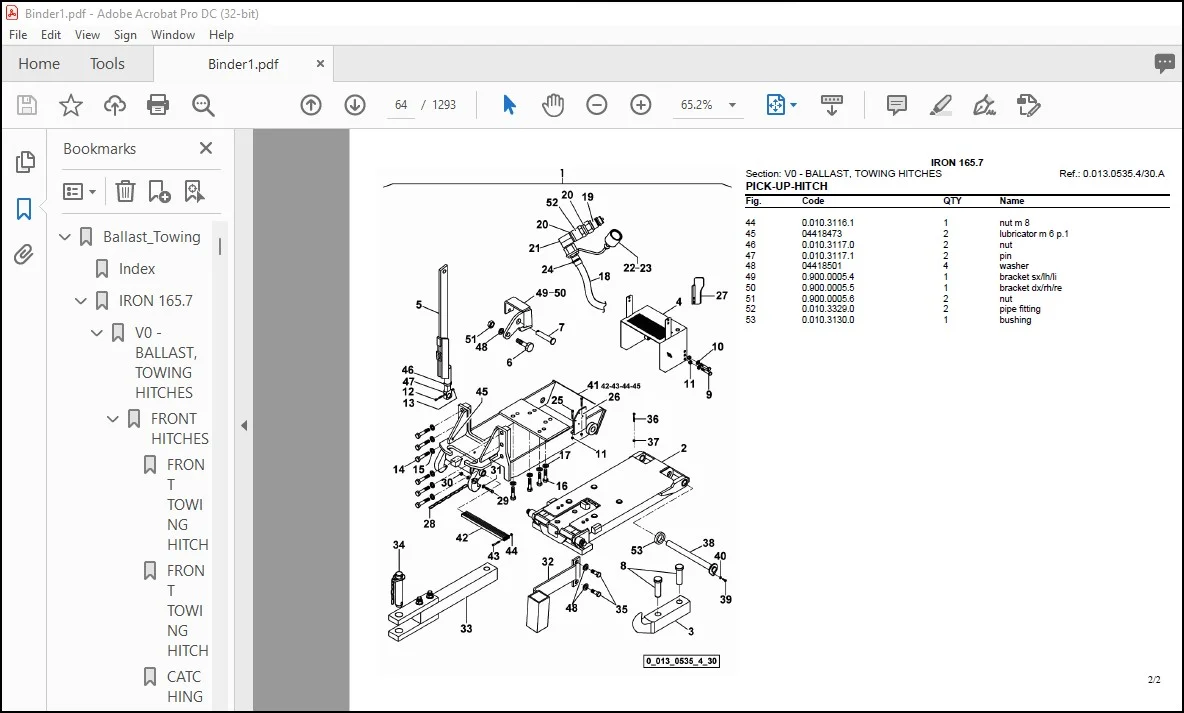Image resolution: width=1184 pixels, height=713 pixels.
Task: Select the Highlight text tool
Action: point(941,105)
